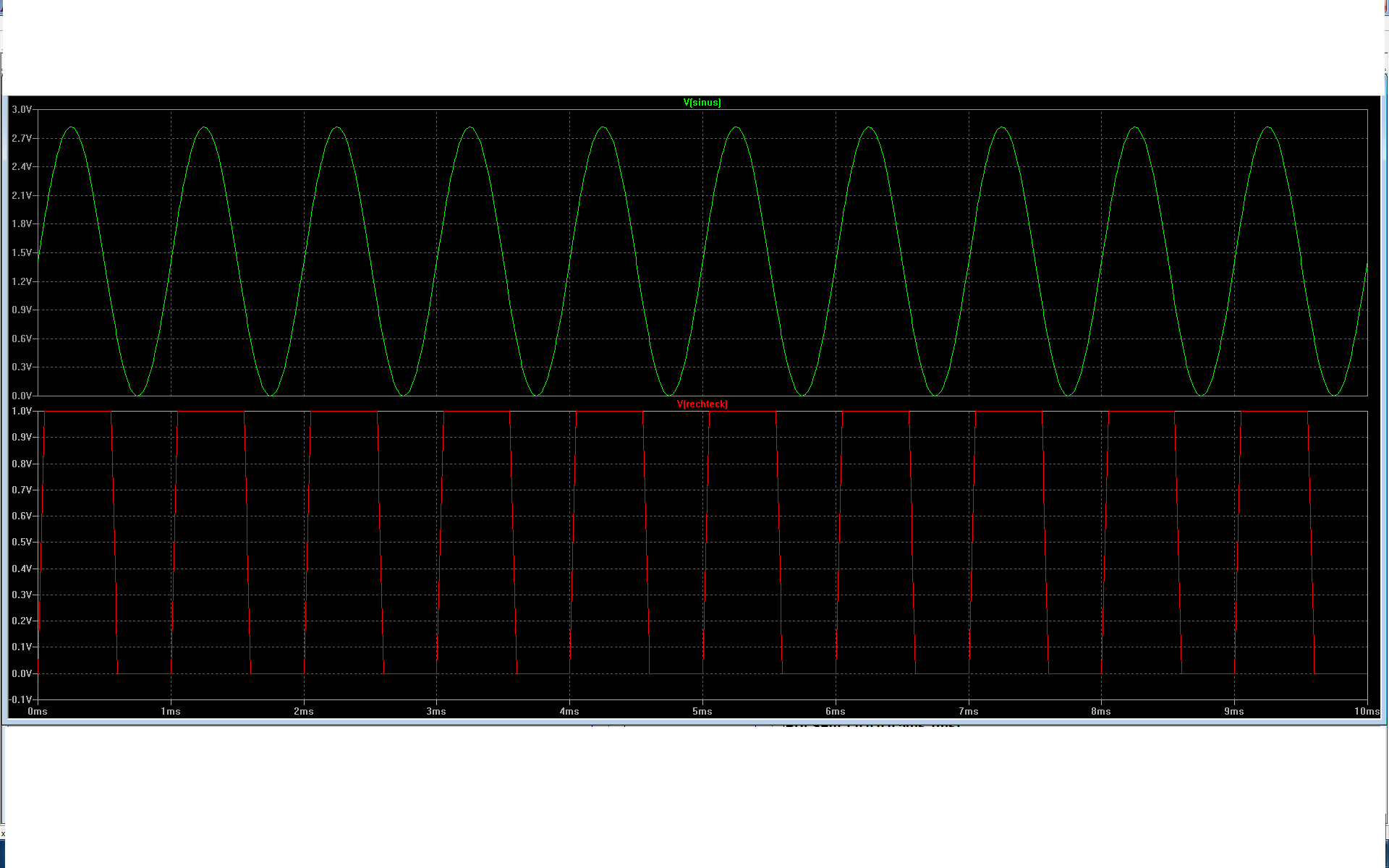Viewport: 1389px width, 868px height.
Task: Click the 9ms time axis label
Action: 1234,712
